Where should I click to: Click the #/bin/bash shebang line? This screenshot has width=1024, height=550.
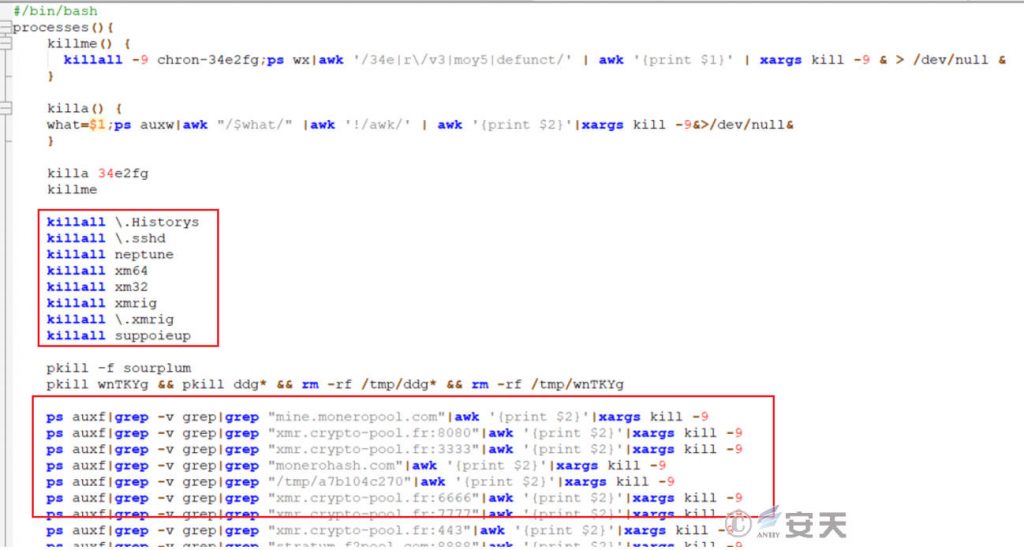pyautogui.click(x=56, y=11)
